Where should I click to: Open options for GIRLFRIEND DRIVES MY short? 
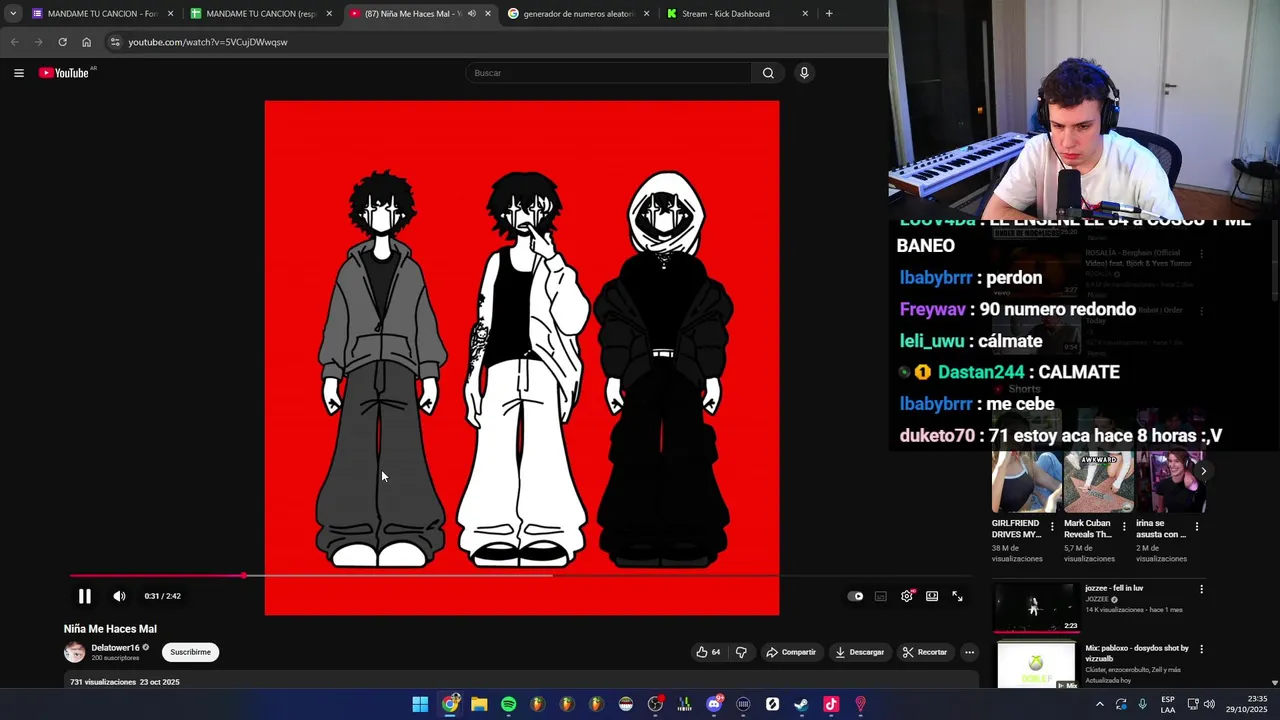pos(1052,526)
